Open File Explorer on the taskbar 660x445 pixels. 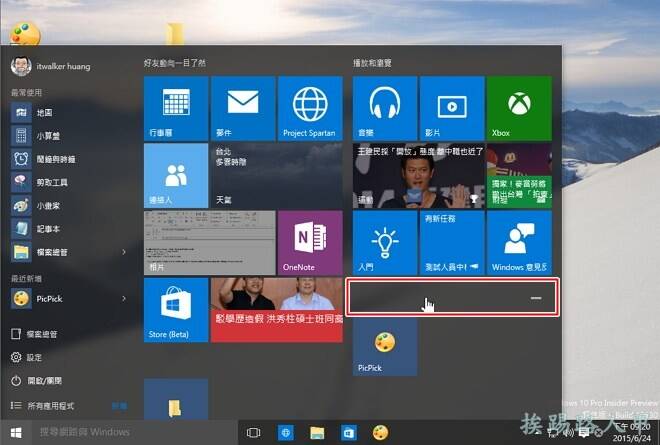click(317, 432)
